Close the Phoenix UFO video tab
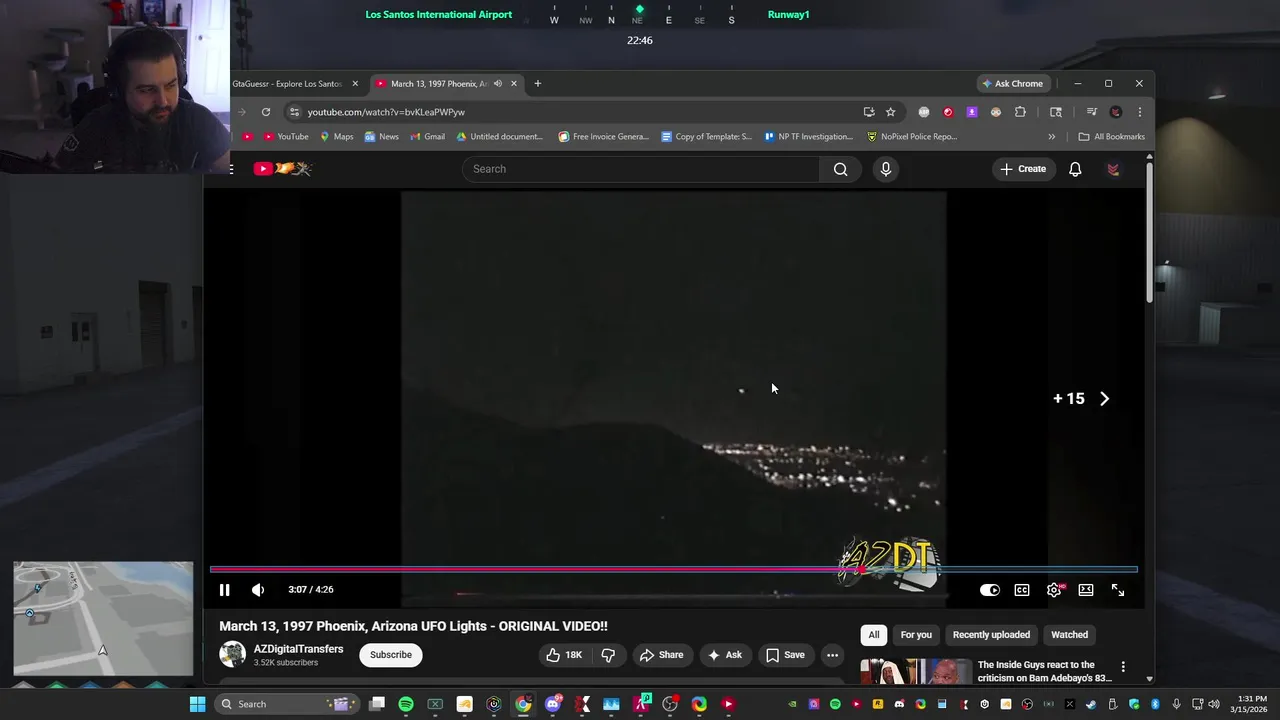Viewport: 1280px width, 720px height. (x=514, y=84)
